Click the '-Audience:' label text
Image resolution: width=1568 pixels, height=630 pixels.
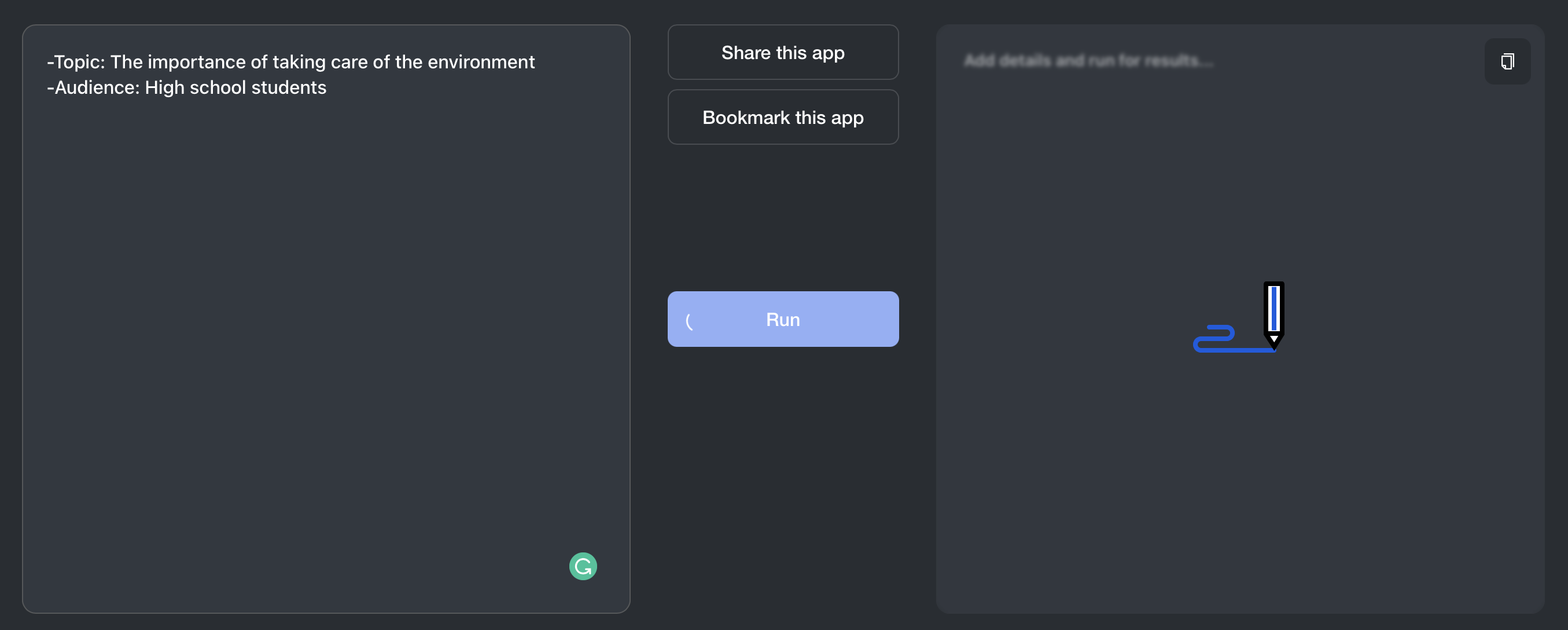pyautogui.click(x=93, y=88)
